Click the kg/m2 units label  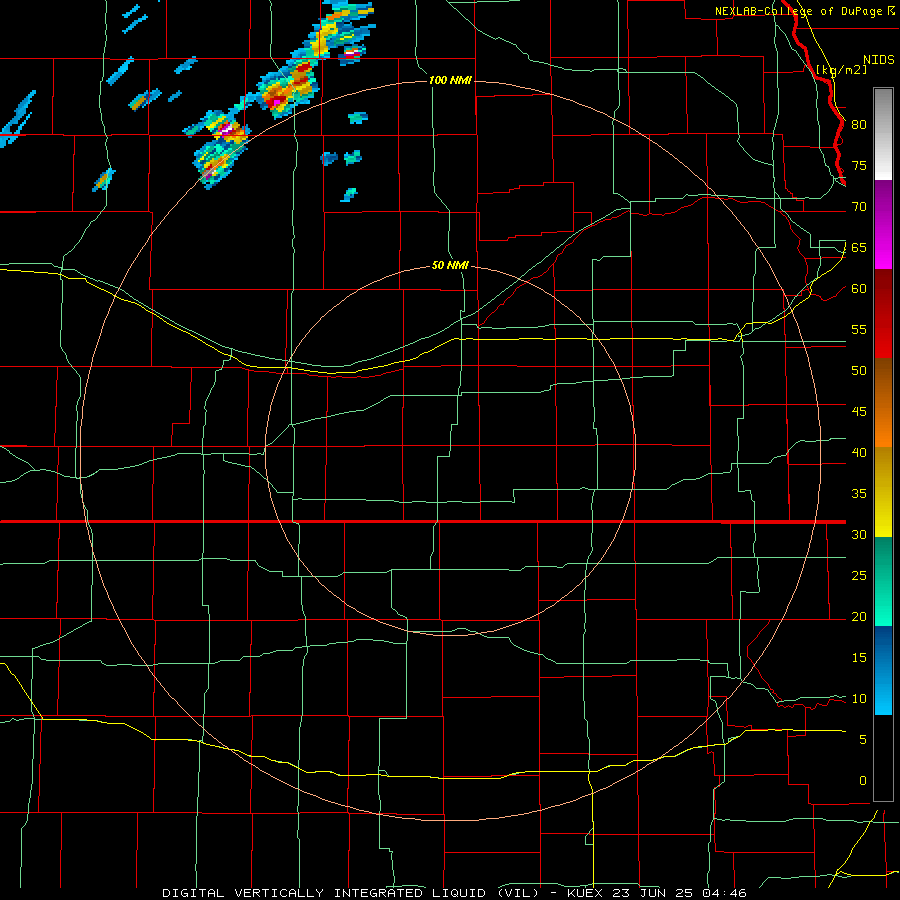(x=841, y=70)
